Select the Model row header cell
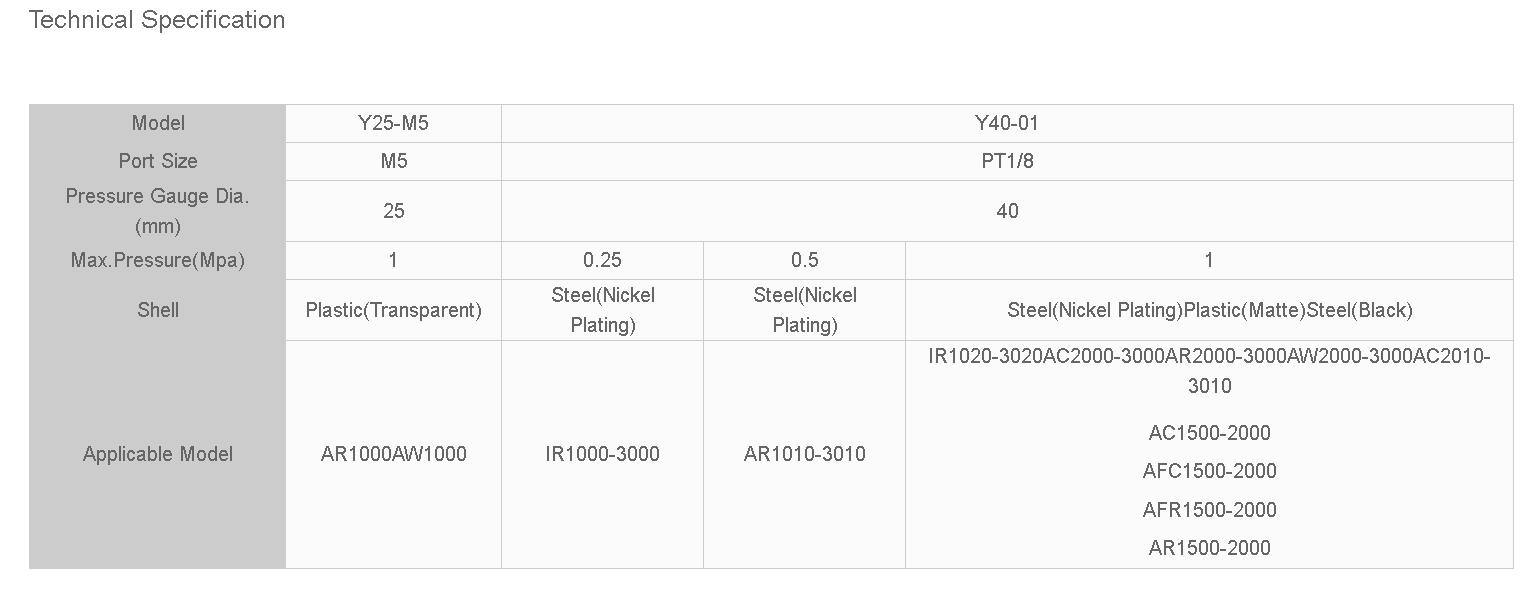 [158, 123]
